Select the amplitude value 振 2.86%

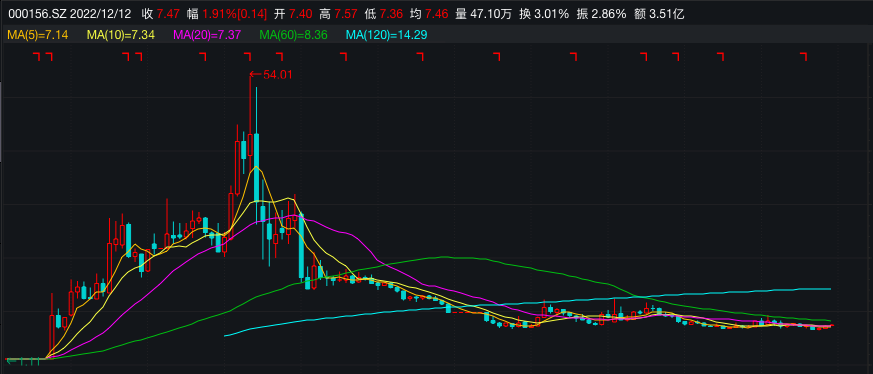[602, 14]
